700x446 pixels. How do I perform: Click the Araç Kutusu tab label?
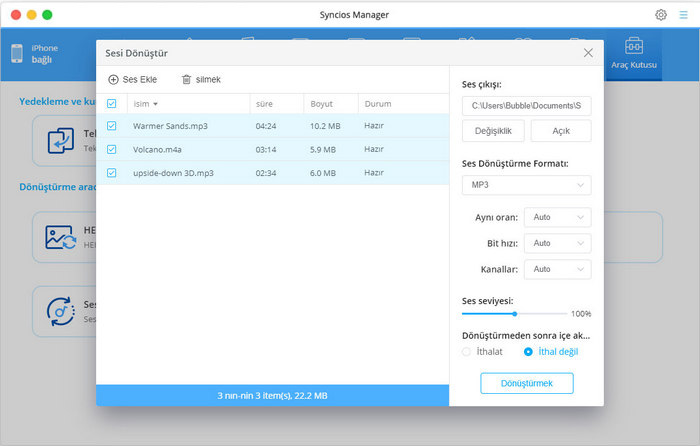pos(634,65)
